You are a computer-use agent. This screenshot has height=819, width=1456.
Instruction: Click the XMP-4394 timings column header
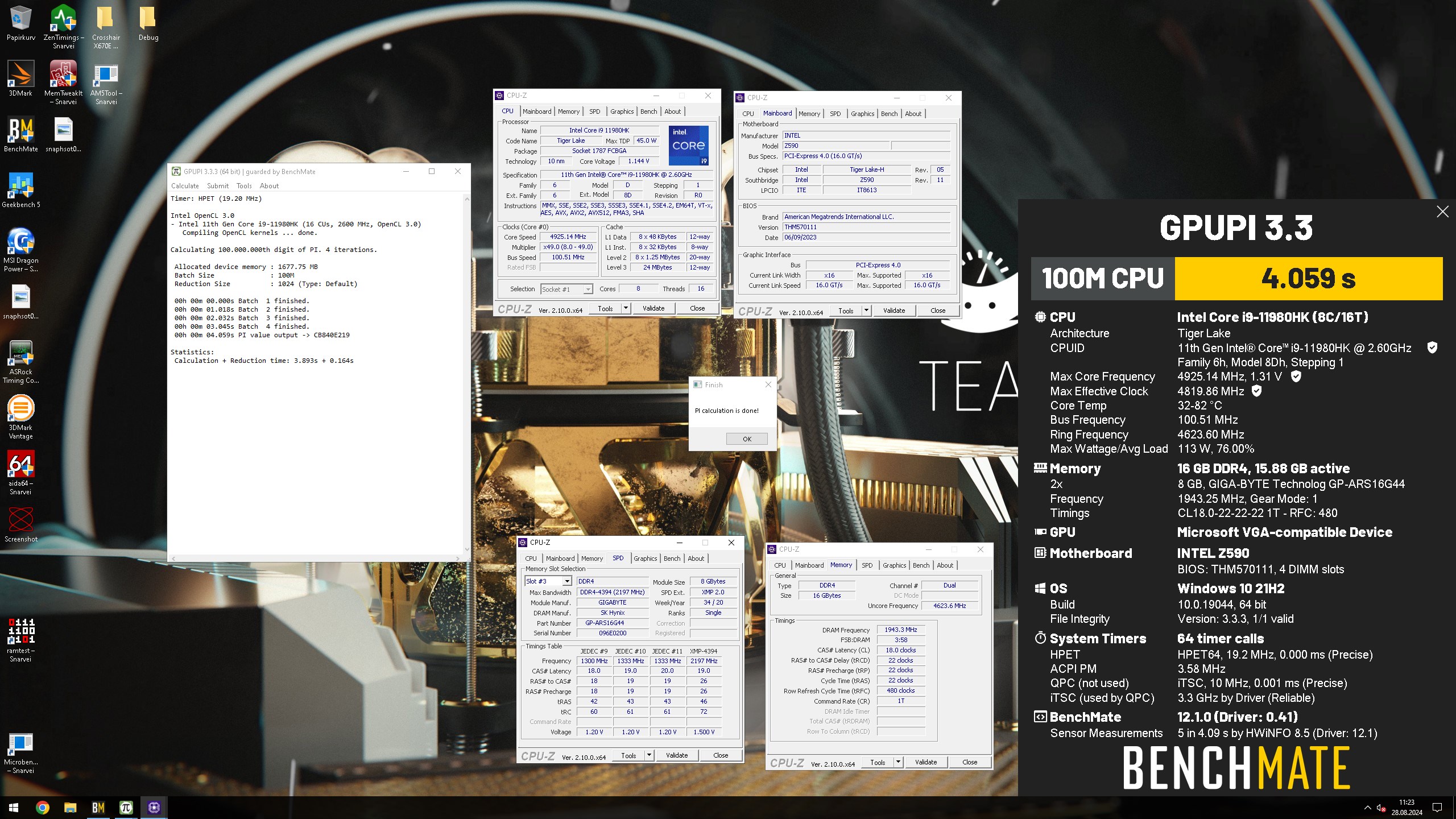click(x=703, y=651)
